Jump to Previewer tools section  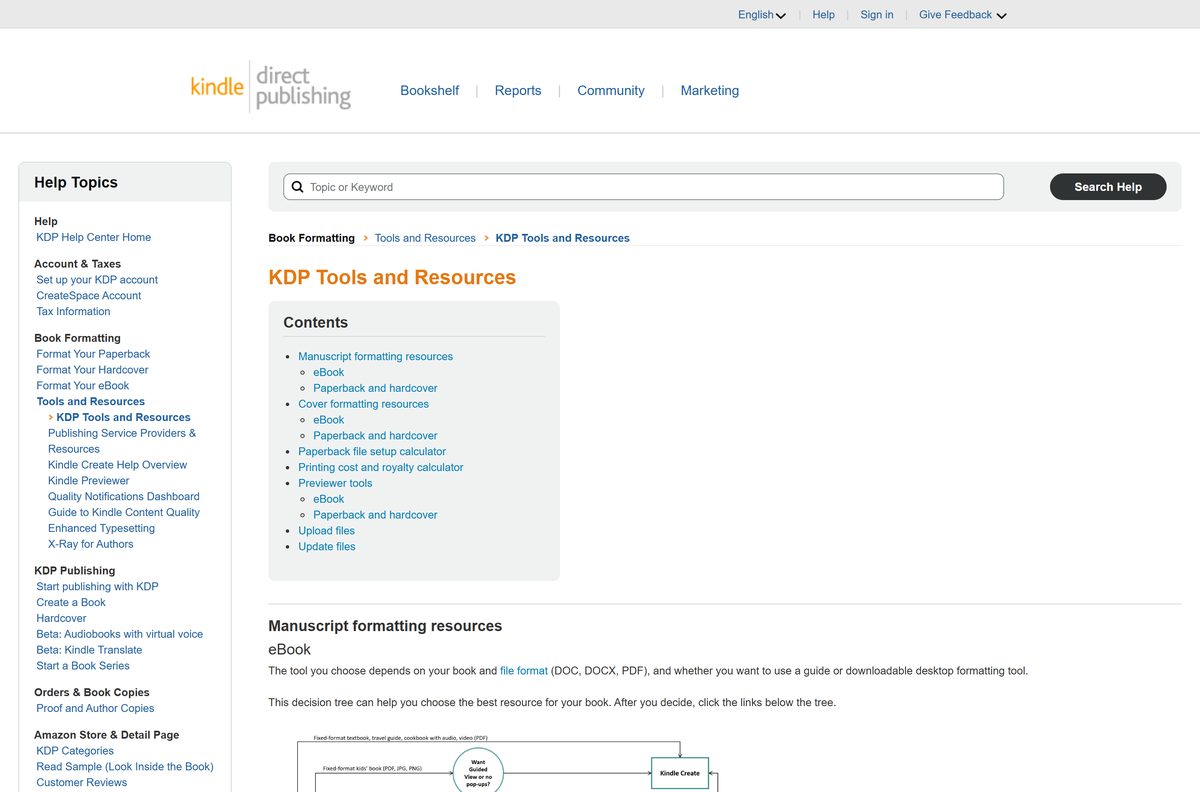tap(335, 484)
